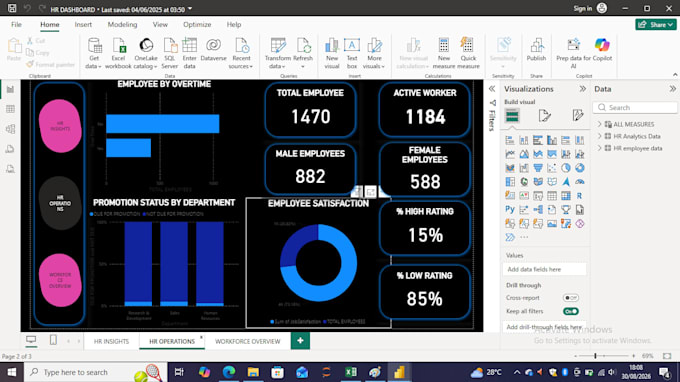Select the Treemap visual icon
680x382 pixels.
pyautogui.click(x=510, y=182)
